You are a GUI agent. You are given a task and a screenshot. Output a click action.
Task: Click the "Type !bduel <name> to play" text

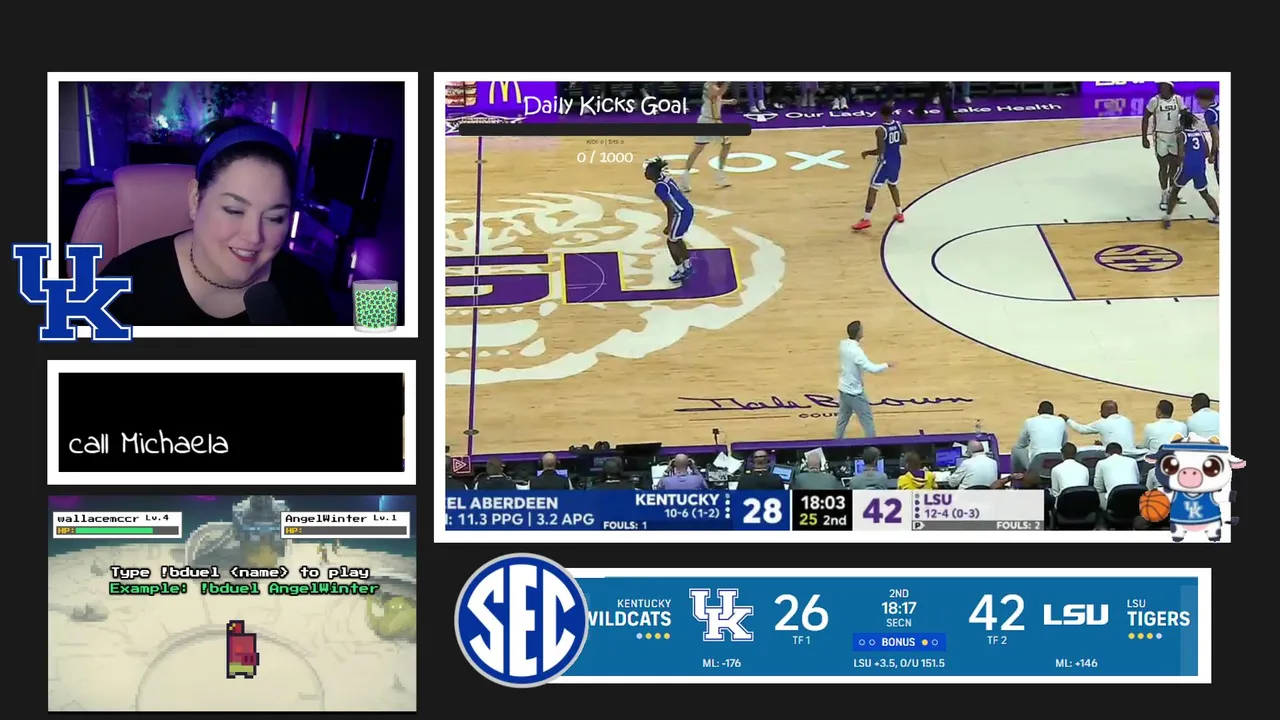(x=240, y=572)
